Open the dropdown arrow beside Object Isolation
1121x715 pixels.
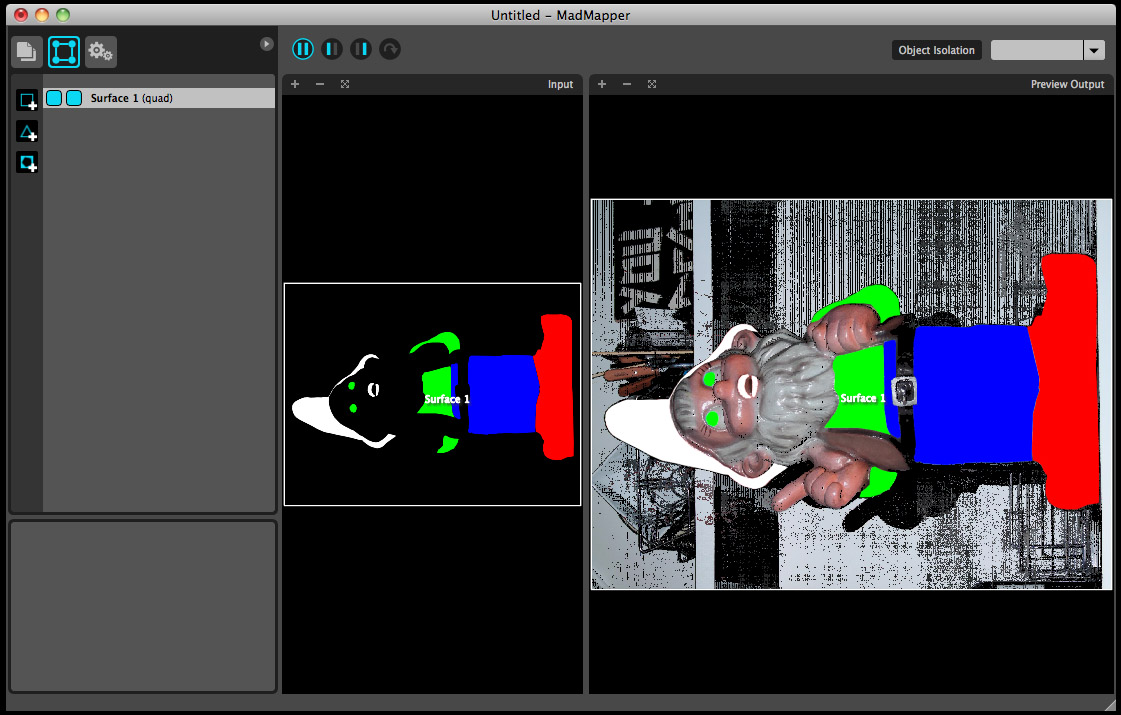pos(1094,50)
